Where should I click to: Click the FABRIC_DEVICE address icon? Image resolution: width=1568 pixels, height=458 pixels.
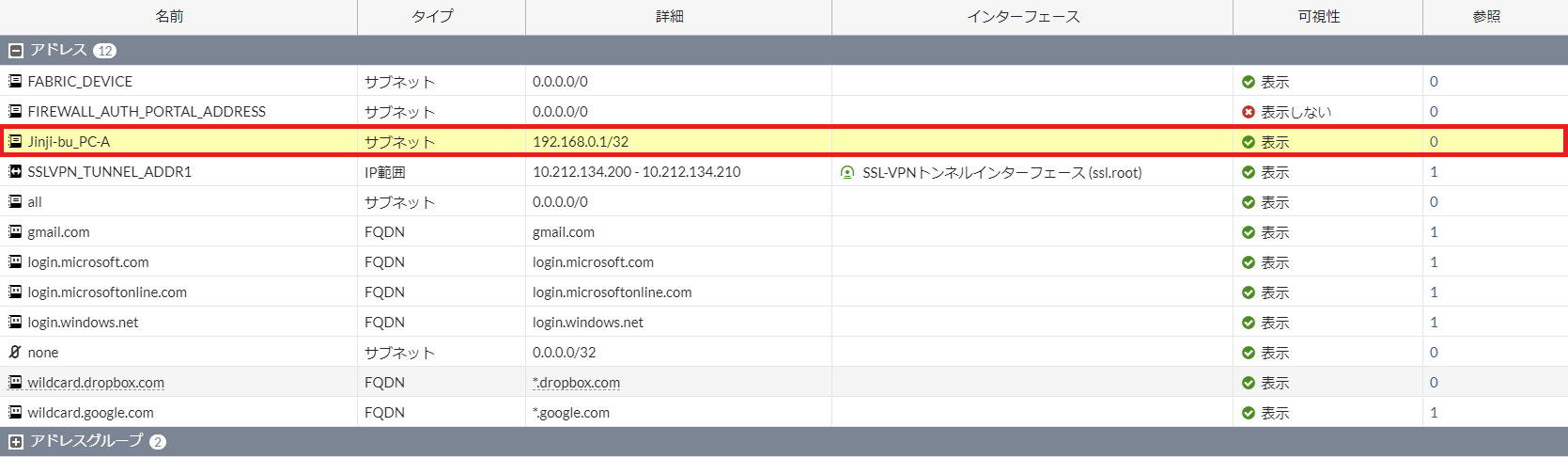coord(15,81)
